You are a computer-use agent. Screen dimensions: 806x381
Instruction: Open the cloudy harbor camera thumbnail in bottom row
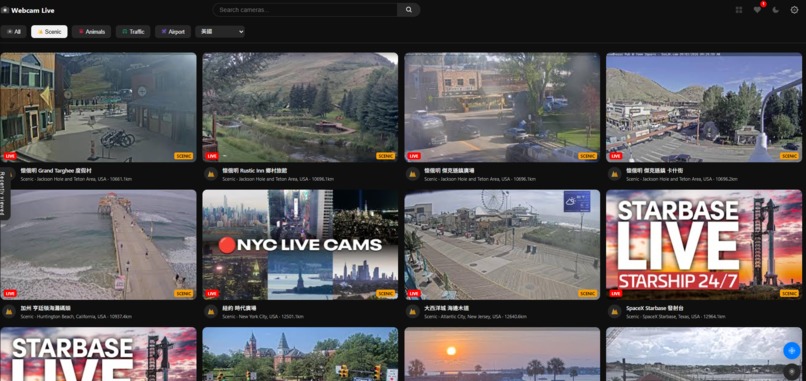[x=704, y=354]
